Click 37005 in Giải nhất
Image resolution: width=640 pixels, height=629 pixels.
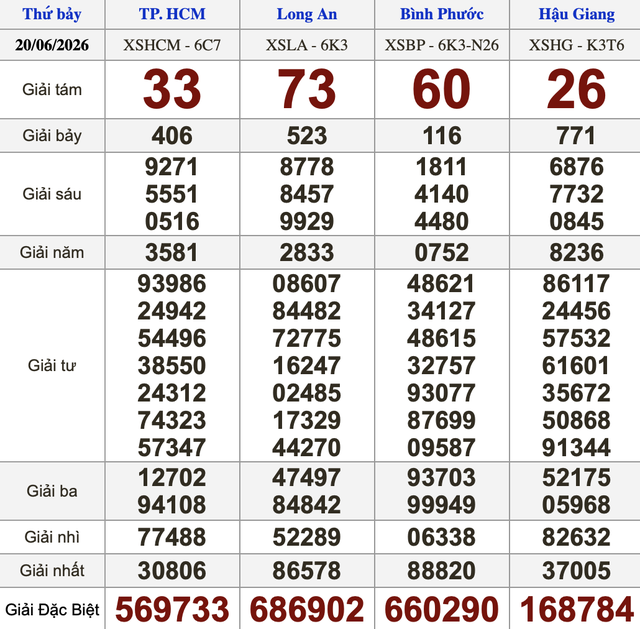[576, 571]
